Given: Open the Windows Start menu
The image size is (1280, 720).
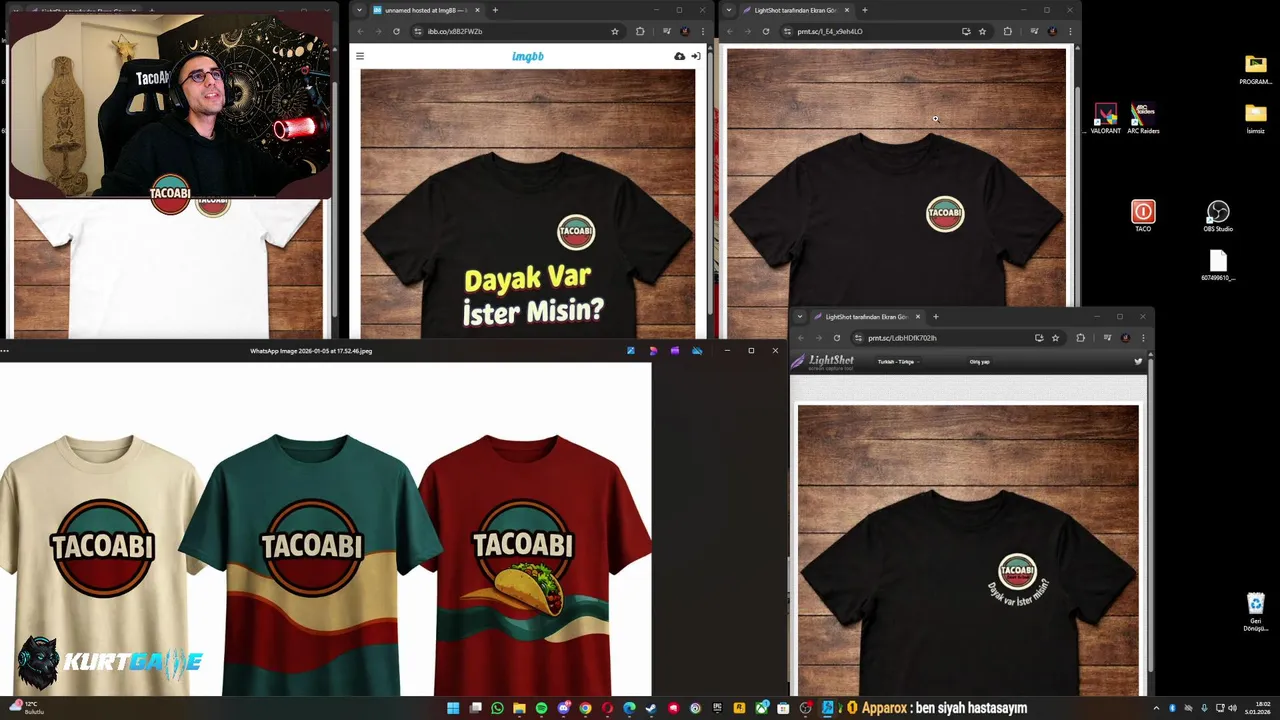Looking at the screenshot, I should point(453,708).
